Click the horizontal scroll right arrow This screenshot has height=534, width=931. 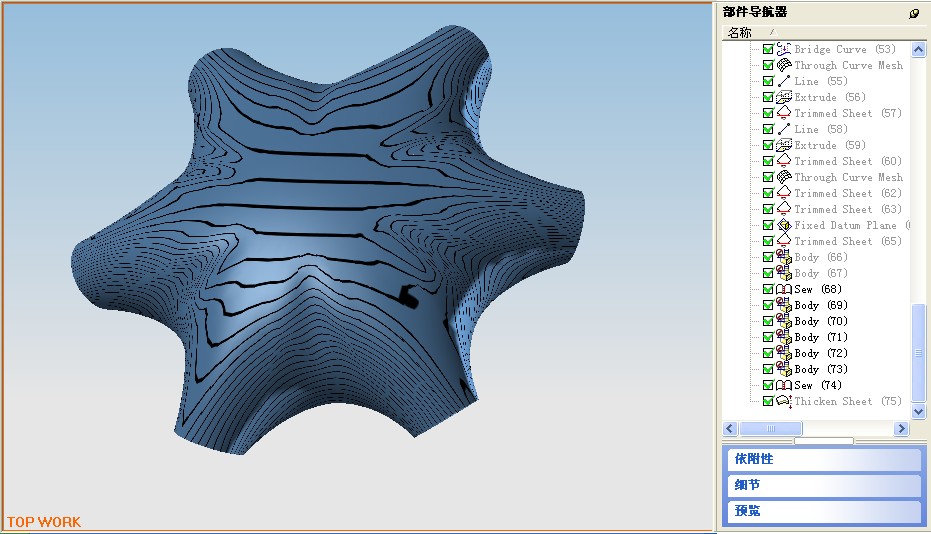click(901, 428)
